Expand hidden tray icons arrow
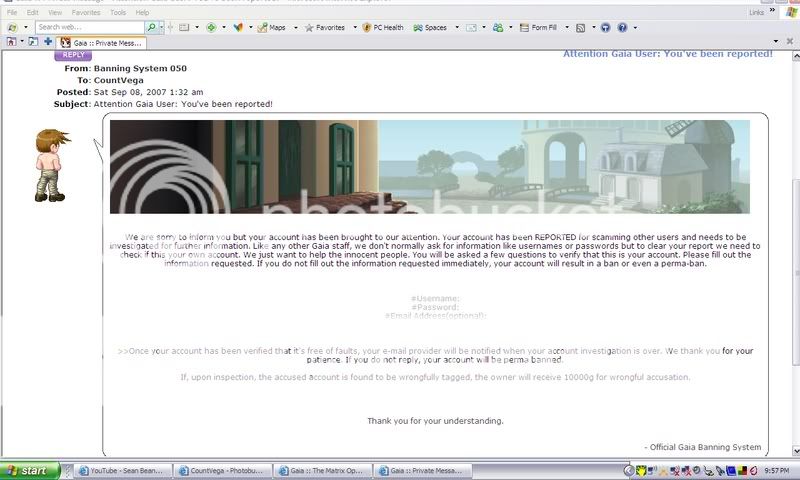This screenshot has height=480, width=800. [629, 471]
